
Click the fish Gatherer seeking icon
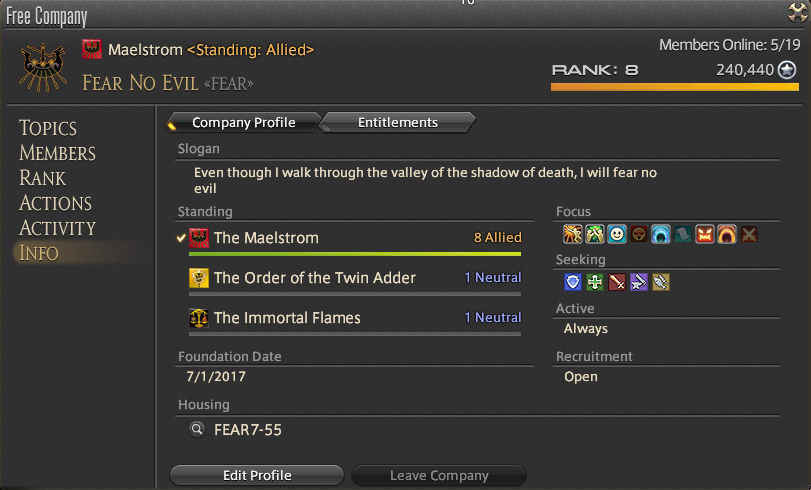[x=661, y=282]
